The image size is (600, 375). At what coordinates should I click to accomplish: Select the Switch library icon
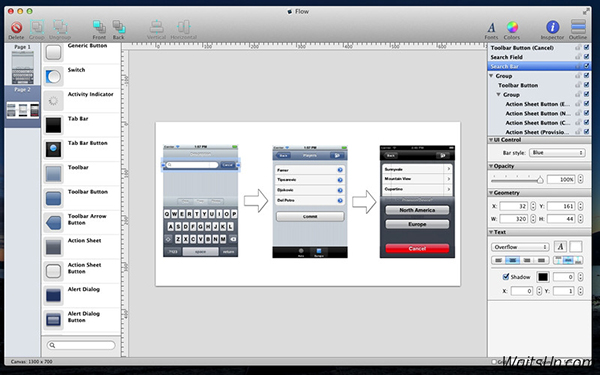(x=53, y=77)
